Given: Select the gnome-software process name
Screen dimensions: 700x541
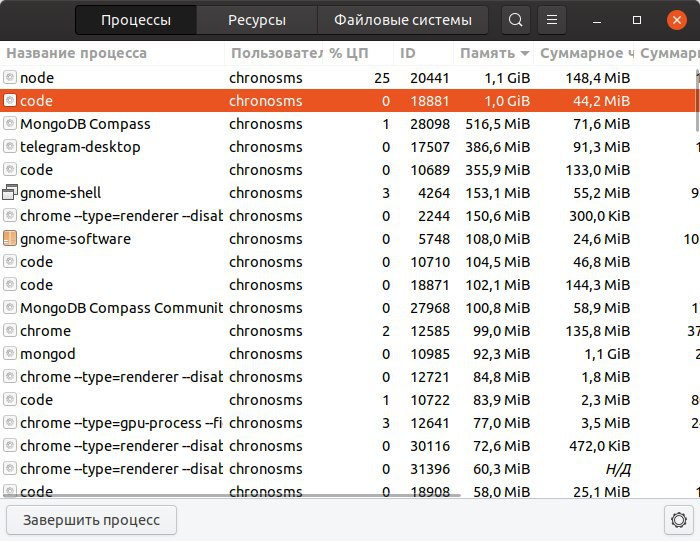Looking at the screenshot, I should click(x=75, y=239).
